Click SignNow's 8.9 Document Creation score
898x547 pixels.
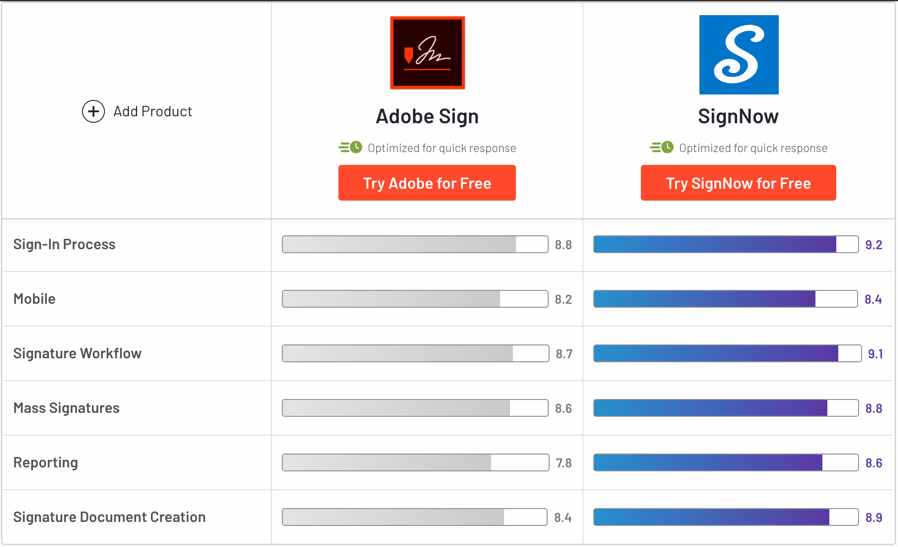(x=873, y=517)
